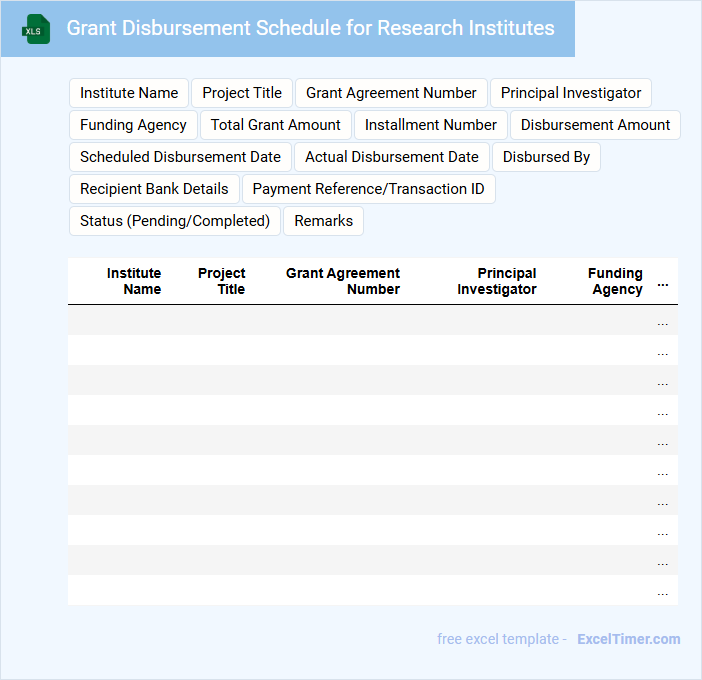The height and width of the screenshot is (680, 702).
Task: Click the Scheduled Disbursement Date tag
Action: point(180,157)
